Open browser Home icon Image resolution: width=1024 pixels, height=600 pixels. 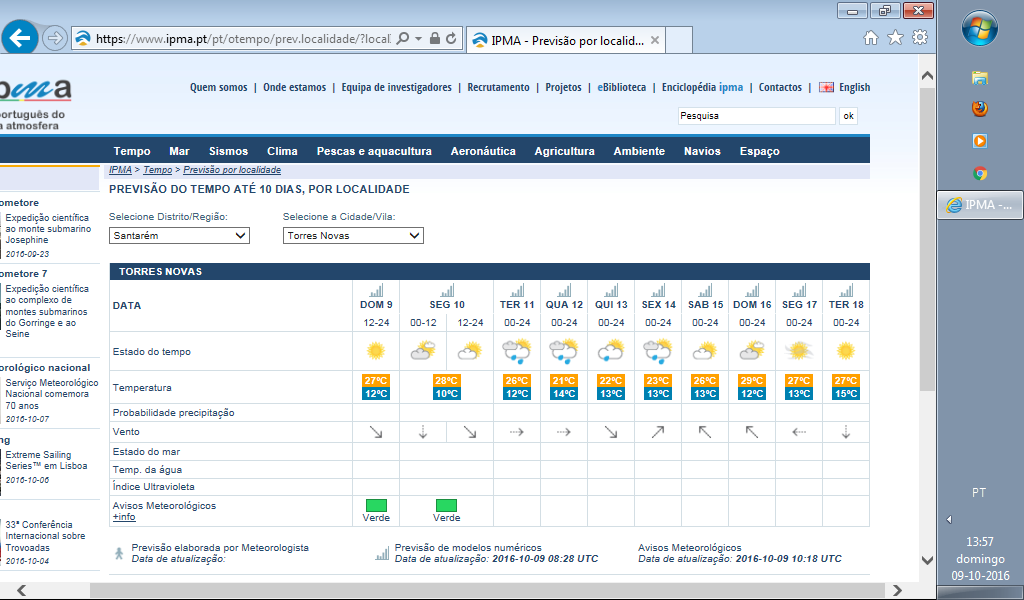pos(871,38)
